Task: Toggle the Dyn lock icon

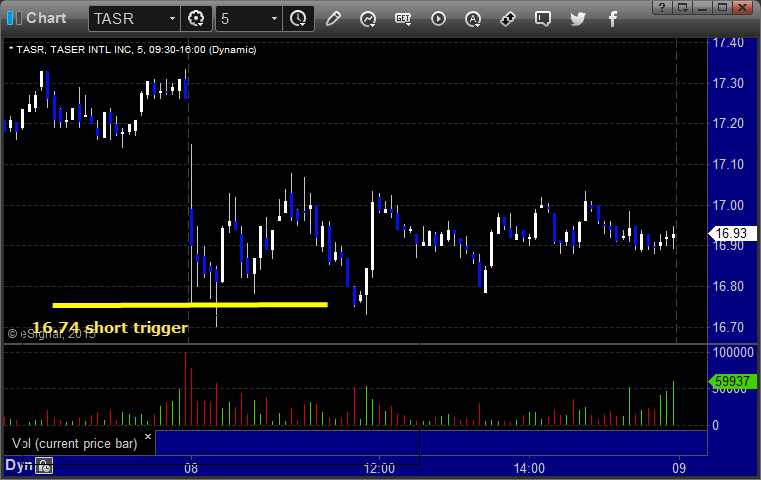Action: 44,466
